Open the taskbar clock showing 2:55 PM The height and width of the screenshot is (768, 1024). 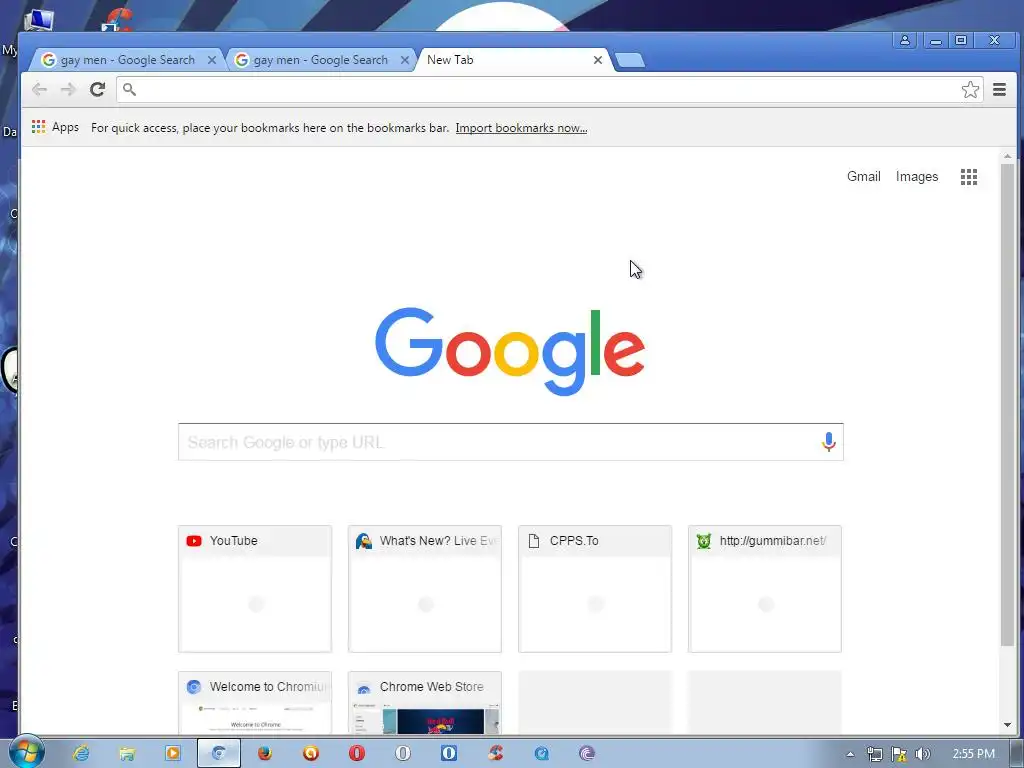pos(973,754)
